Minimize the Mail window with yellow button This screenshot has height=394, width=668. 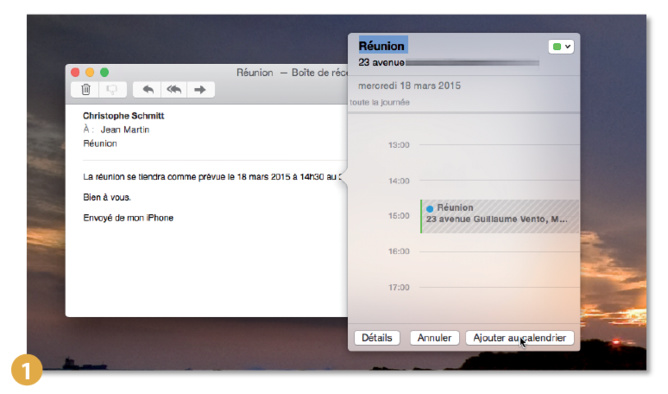pos(90,72)
